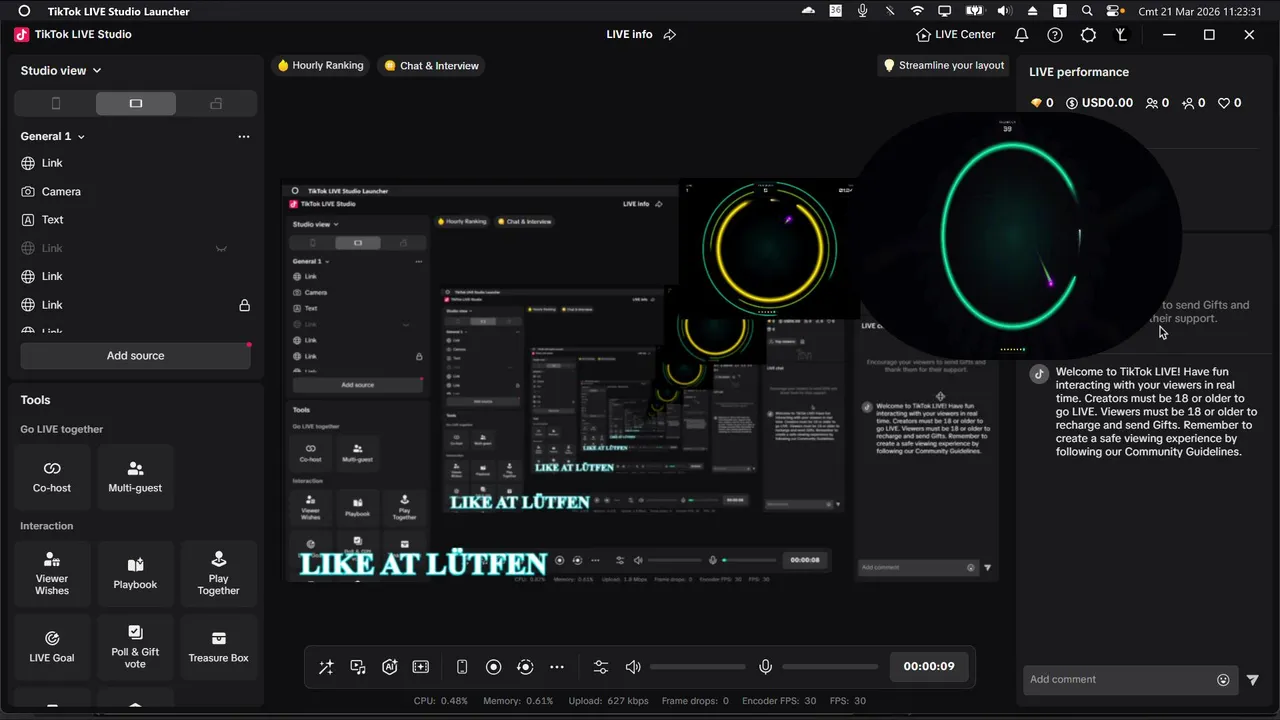Open macOS Control Center icon
The image size is (1280, 720).
(1113, 11)
